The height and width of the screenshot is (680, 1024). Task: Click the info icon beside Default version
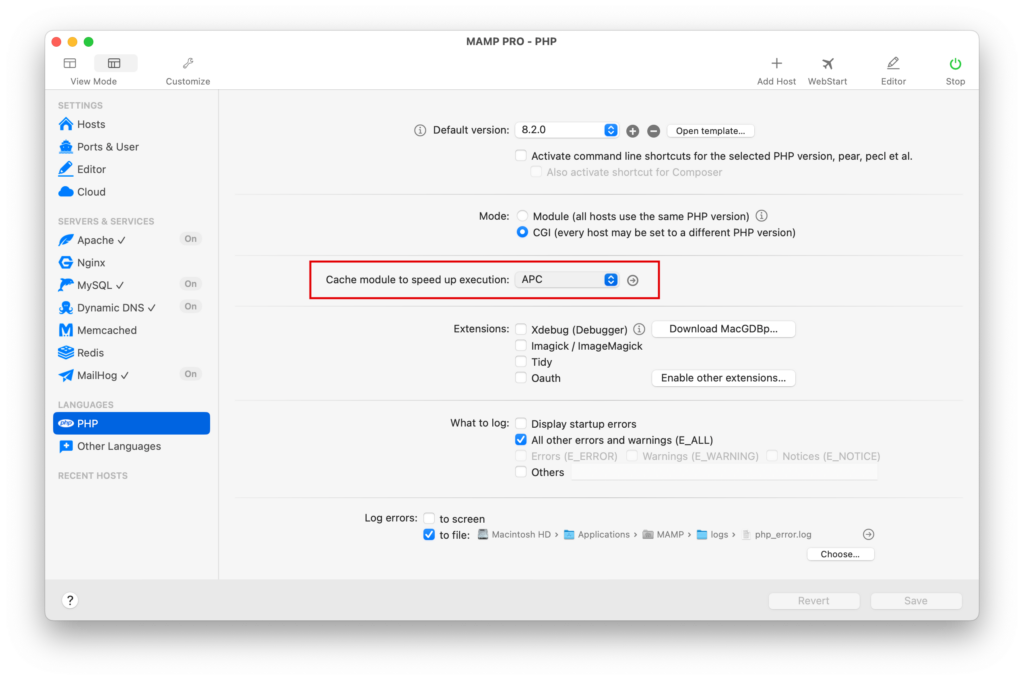pyautogui.click(x=420, y=131)
